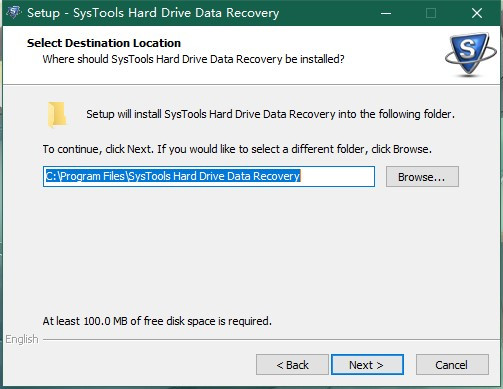Screen dimensions: 503x389
Task: Go back with the < Back button
Action: pyautogui.click(x=292, y=365)
